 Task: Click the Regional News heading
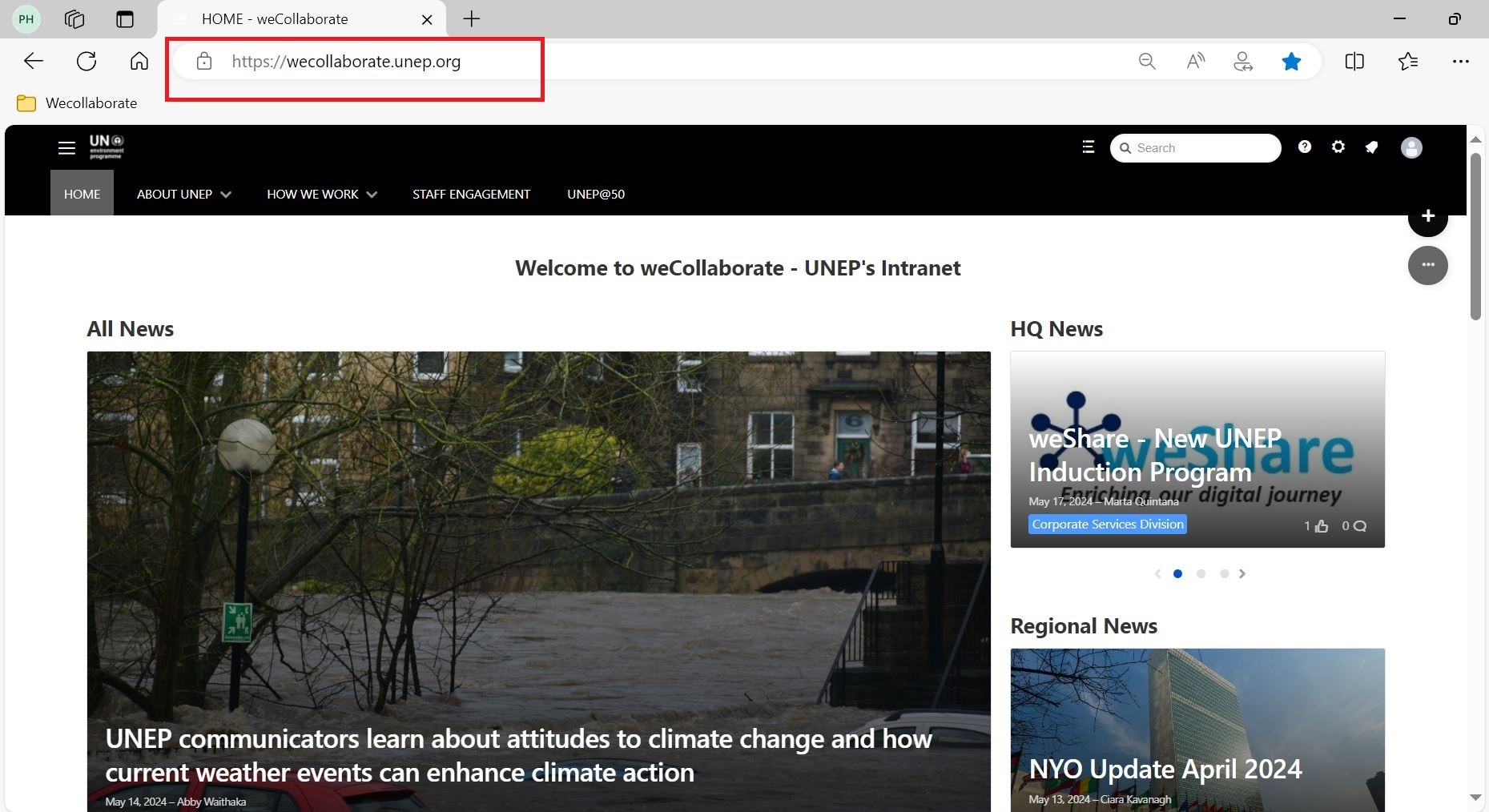click(1084, 626)
